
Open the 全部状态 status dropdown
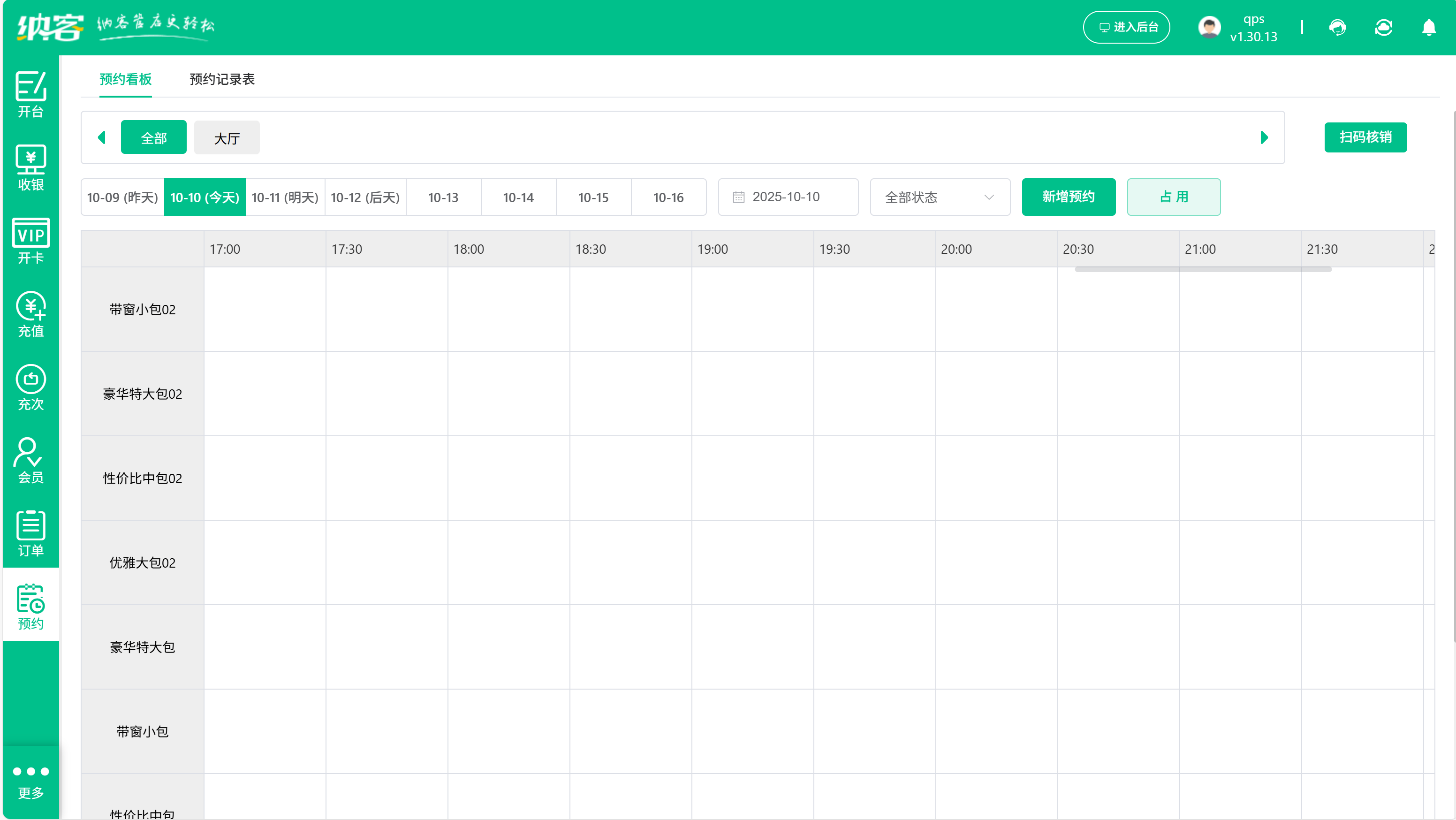[940, 197]
